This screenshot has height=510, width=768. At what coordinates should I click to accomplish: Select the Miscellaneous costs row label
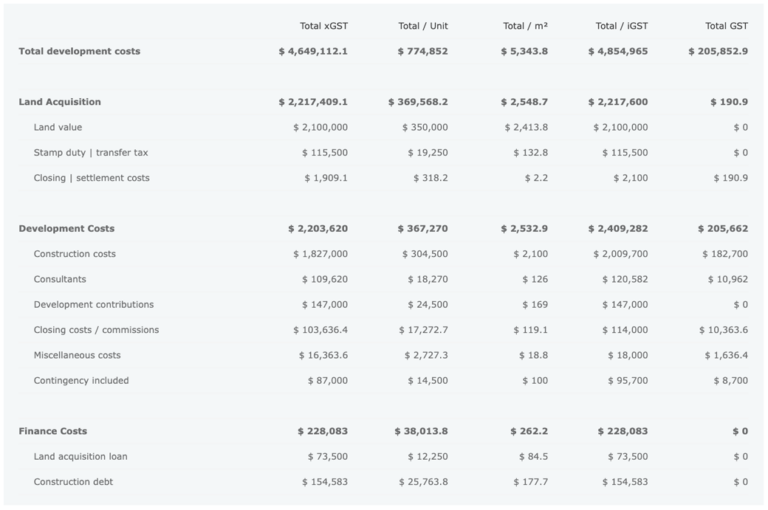click(x=77, y=355)
